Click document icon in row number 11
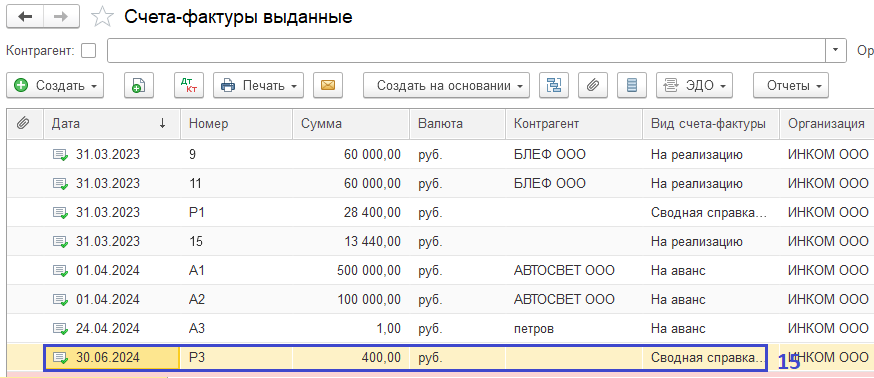 60,184
